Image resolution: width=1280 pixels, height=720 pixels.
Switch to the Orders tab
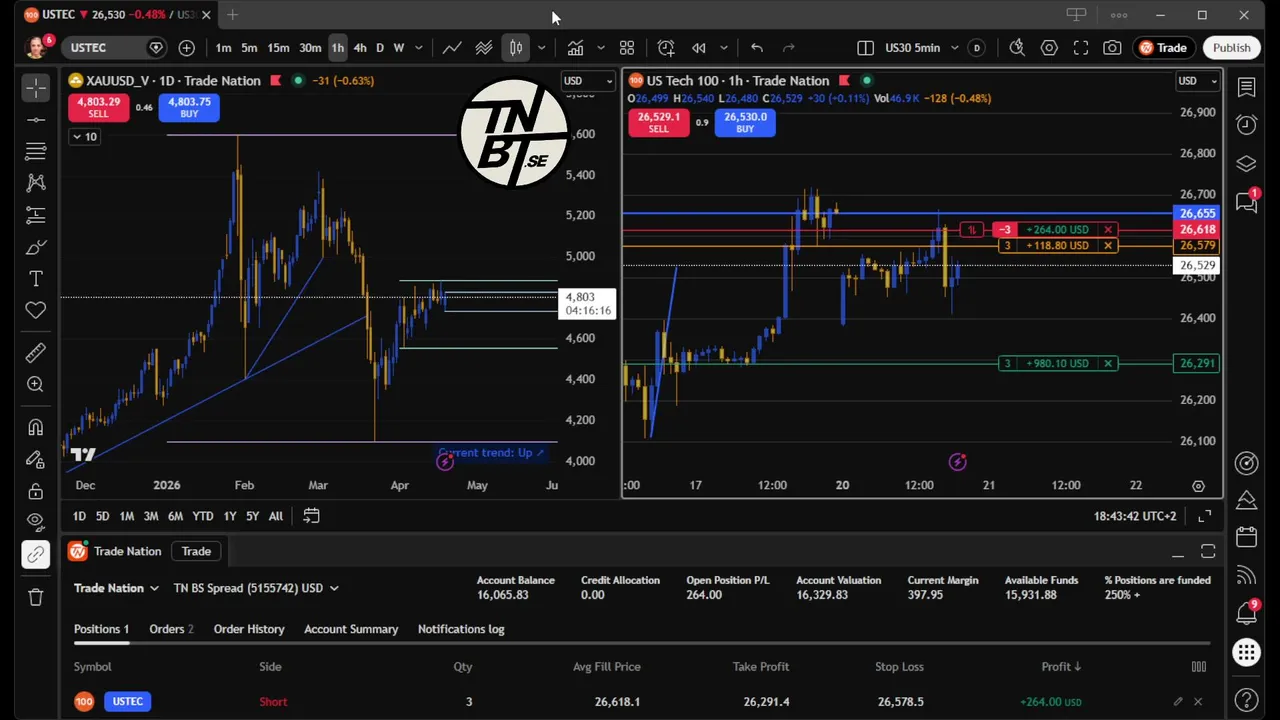pyautogui.click(x=171, y=629)
